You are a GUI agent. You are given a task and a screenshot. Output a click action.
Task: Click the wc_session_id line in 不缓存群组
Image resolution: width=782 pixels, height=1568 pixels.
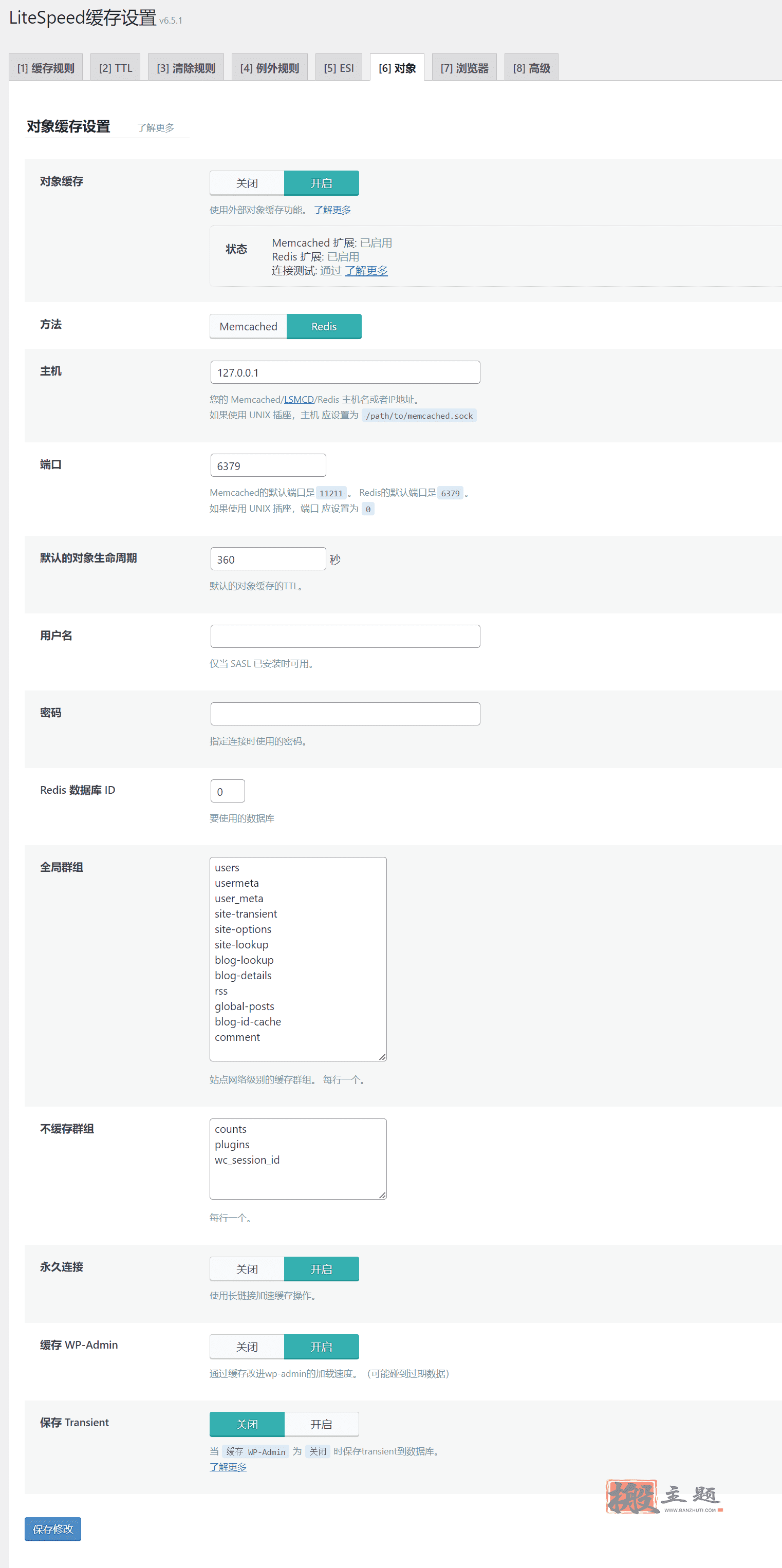[x=247, y=1160]
